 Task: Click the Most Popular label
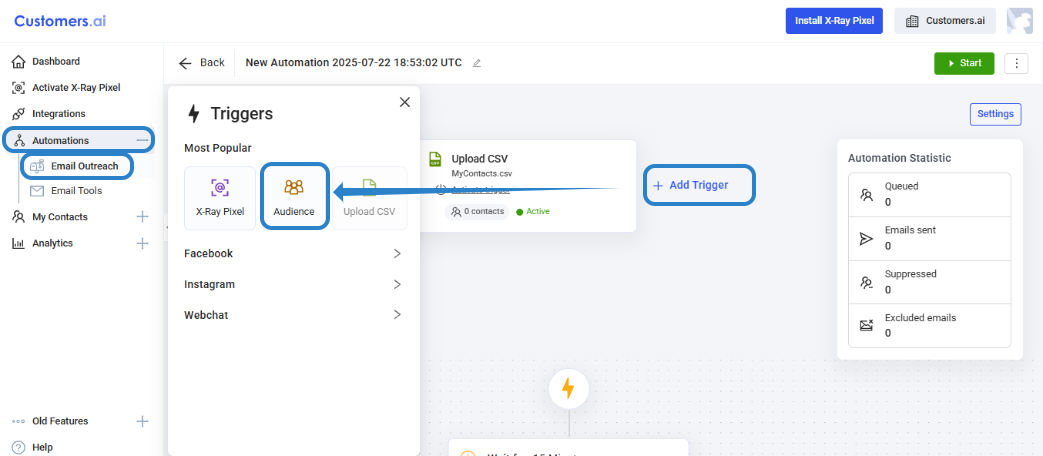pos(218,148)
